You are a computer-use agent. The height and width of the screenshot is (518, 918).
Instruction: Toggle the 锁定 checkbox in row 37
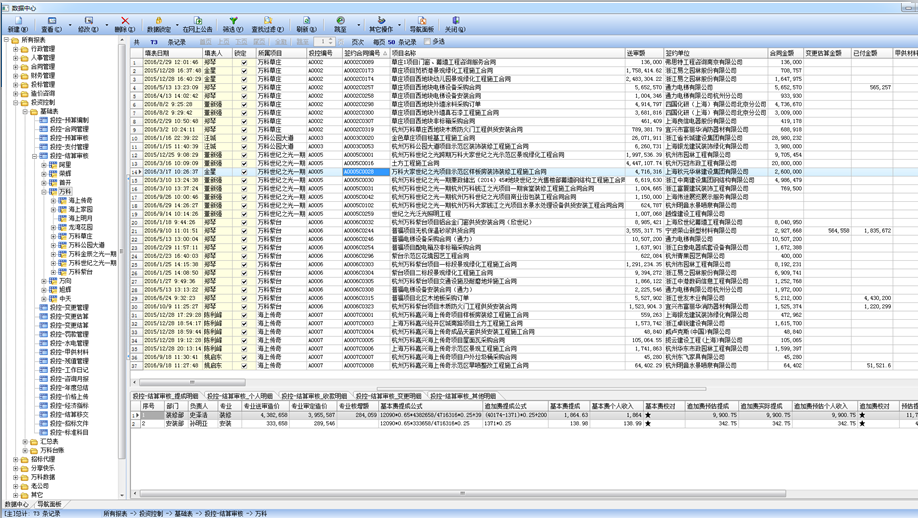(244, 366)
